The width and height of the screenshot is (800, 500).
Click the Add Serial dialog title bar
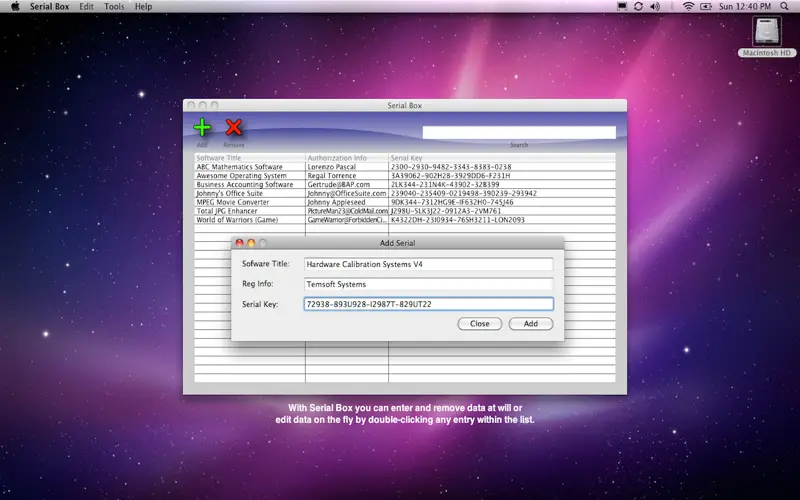coord(397,243)
